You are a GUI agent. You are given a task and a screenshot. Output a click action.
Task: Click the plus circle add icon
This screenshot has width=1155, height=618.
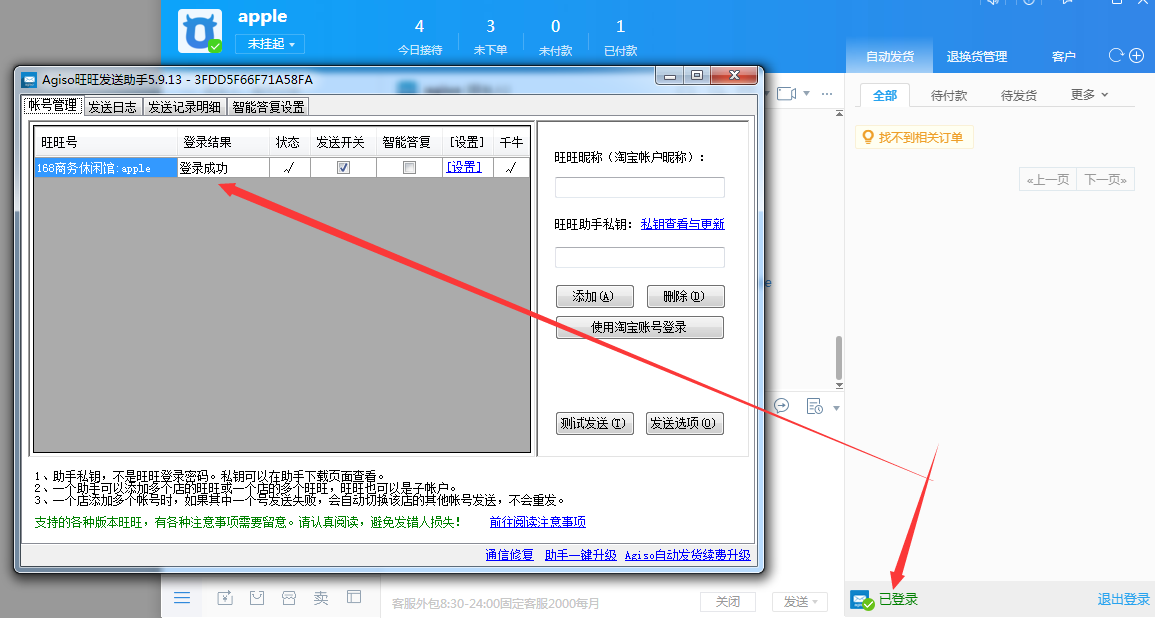tap(1137, 55)
